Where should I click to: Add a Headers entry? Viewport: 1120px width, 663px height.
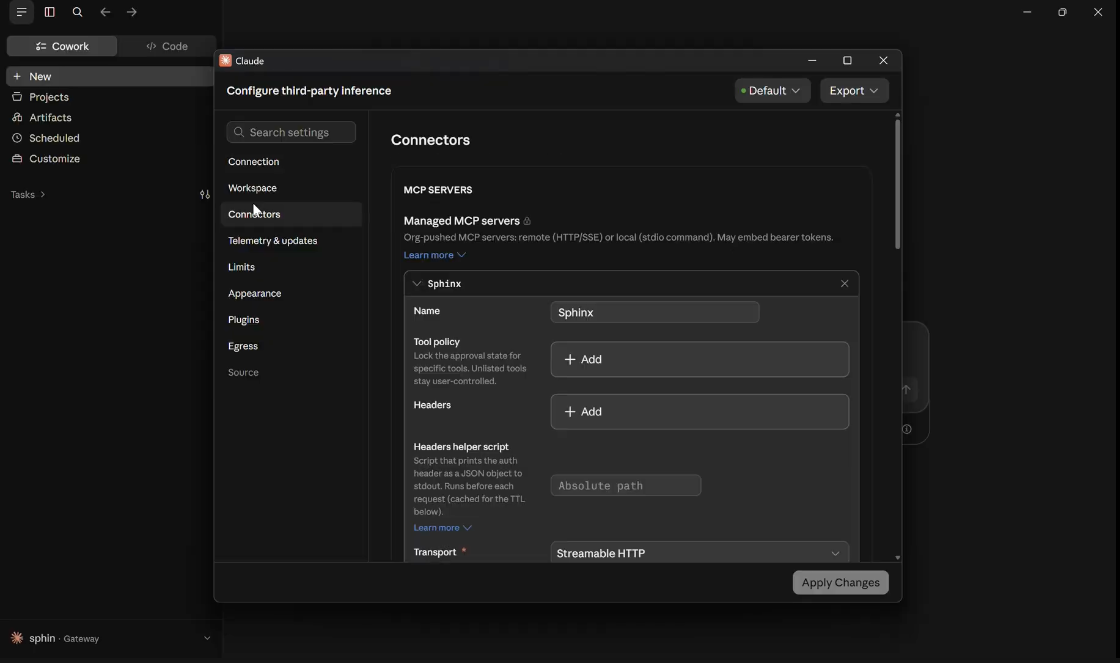[699, 412]
